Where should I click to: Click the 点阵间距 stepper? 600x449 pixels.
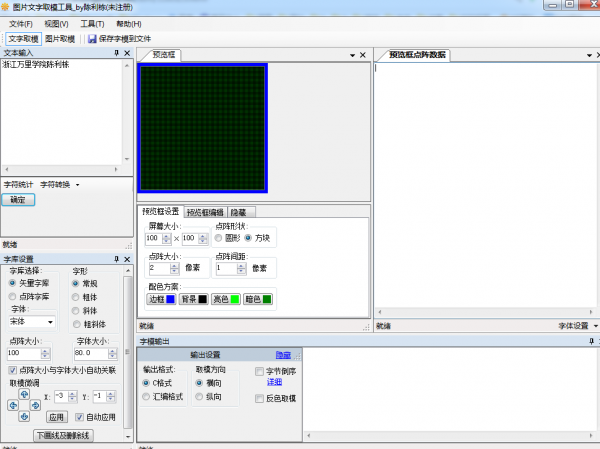(x=241, y=268)
